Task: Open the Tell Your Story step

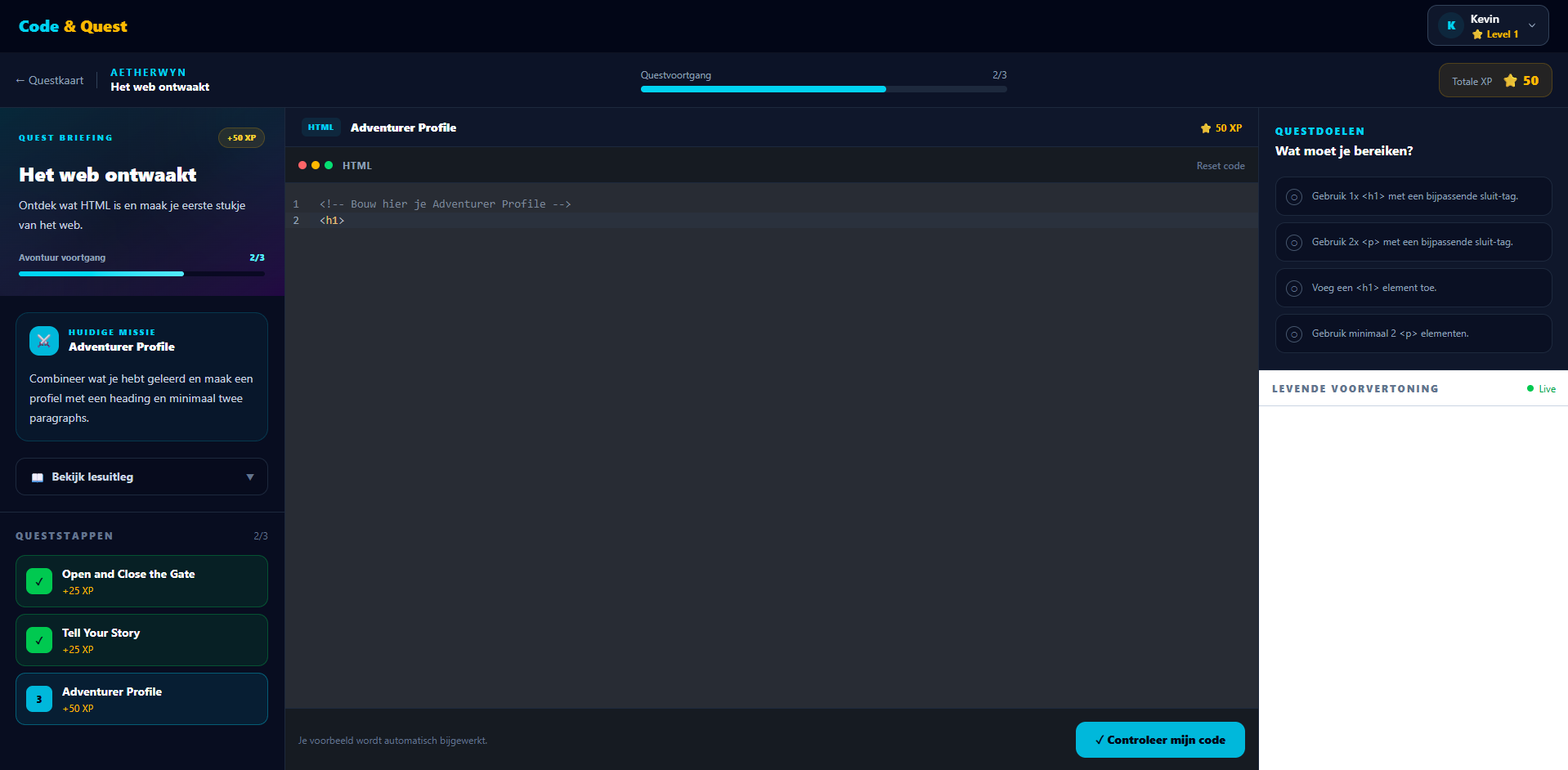Action: 141,640
